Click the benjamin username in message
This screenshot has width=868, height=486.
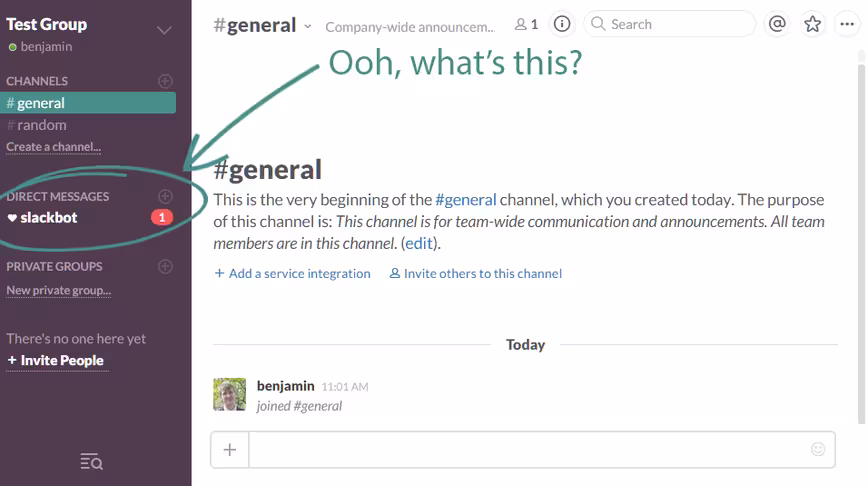click(x=286, y=386)
